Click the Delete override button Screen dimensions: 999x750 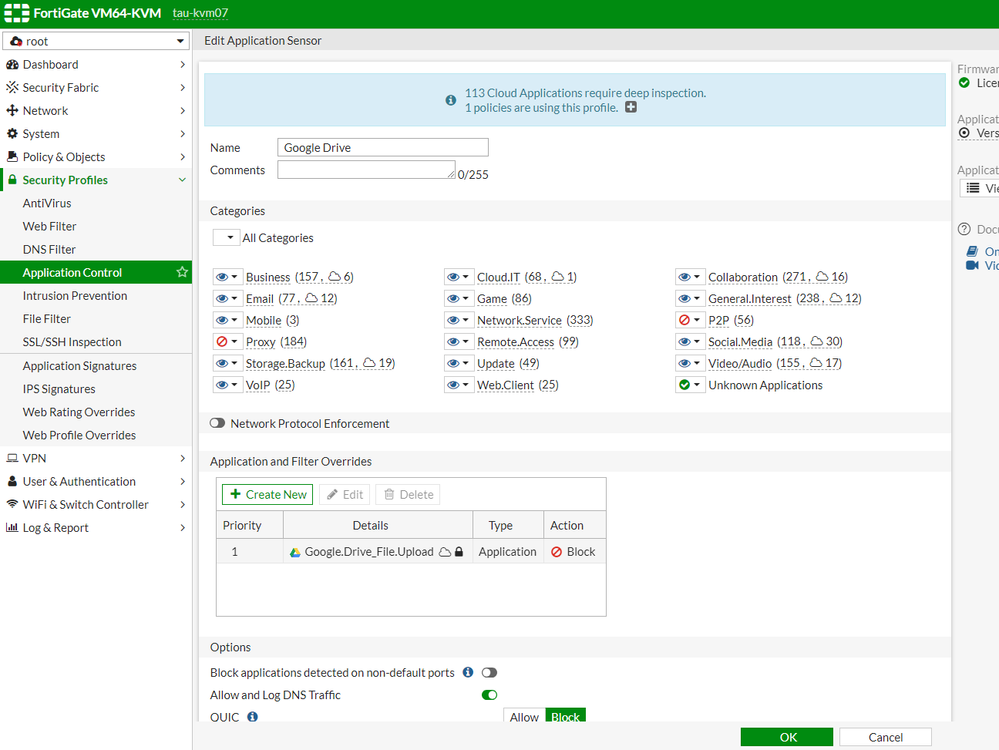pyautogui.click(x=408, y=494)
